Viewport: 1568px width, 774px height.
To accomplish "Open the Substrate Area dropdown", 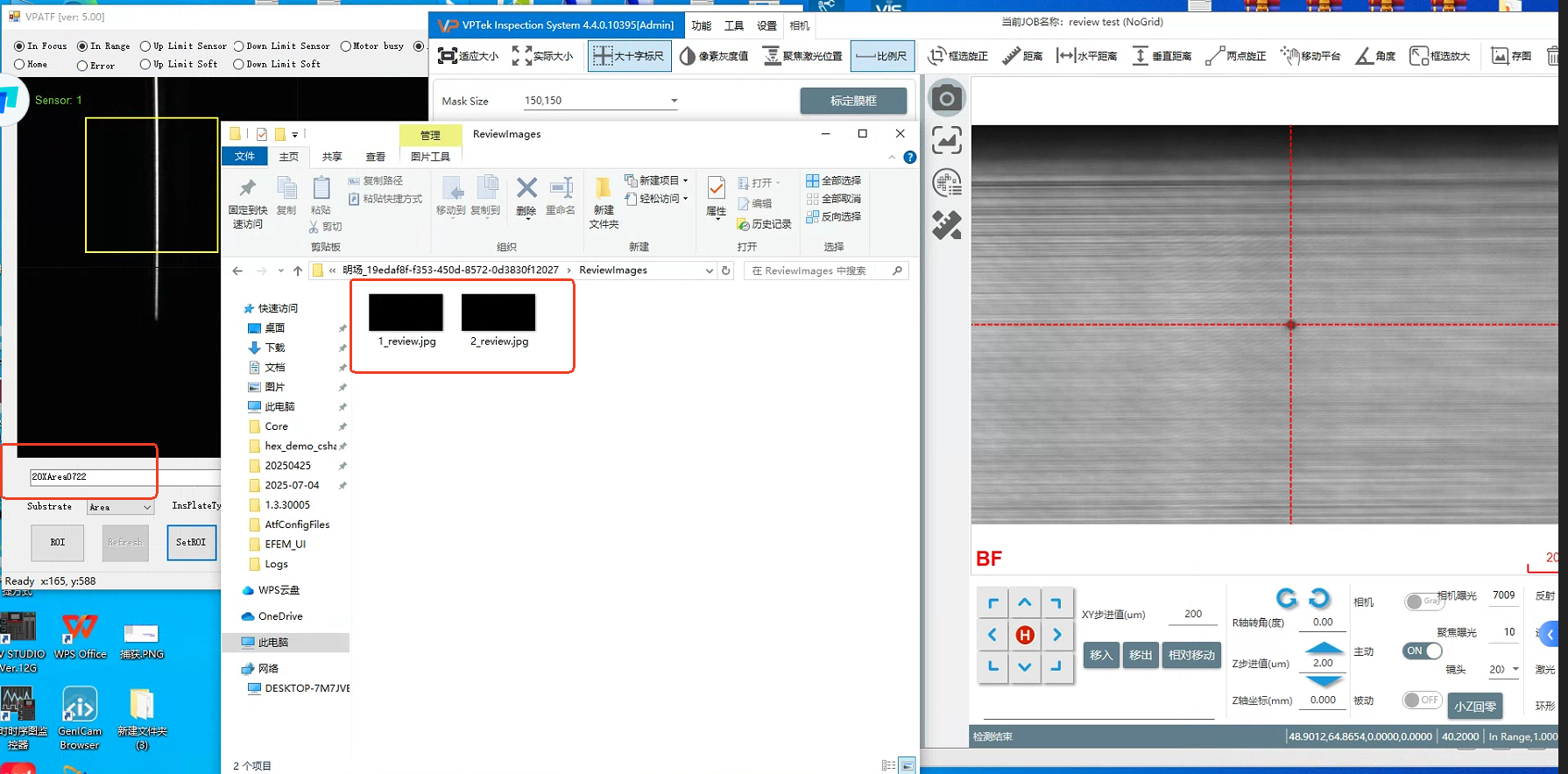I will [146, 508].
